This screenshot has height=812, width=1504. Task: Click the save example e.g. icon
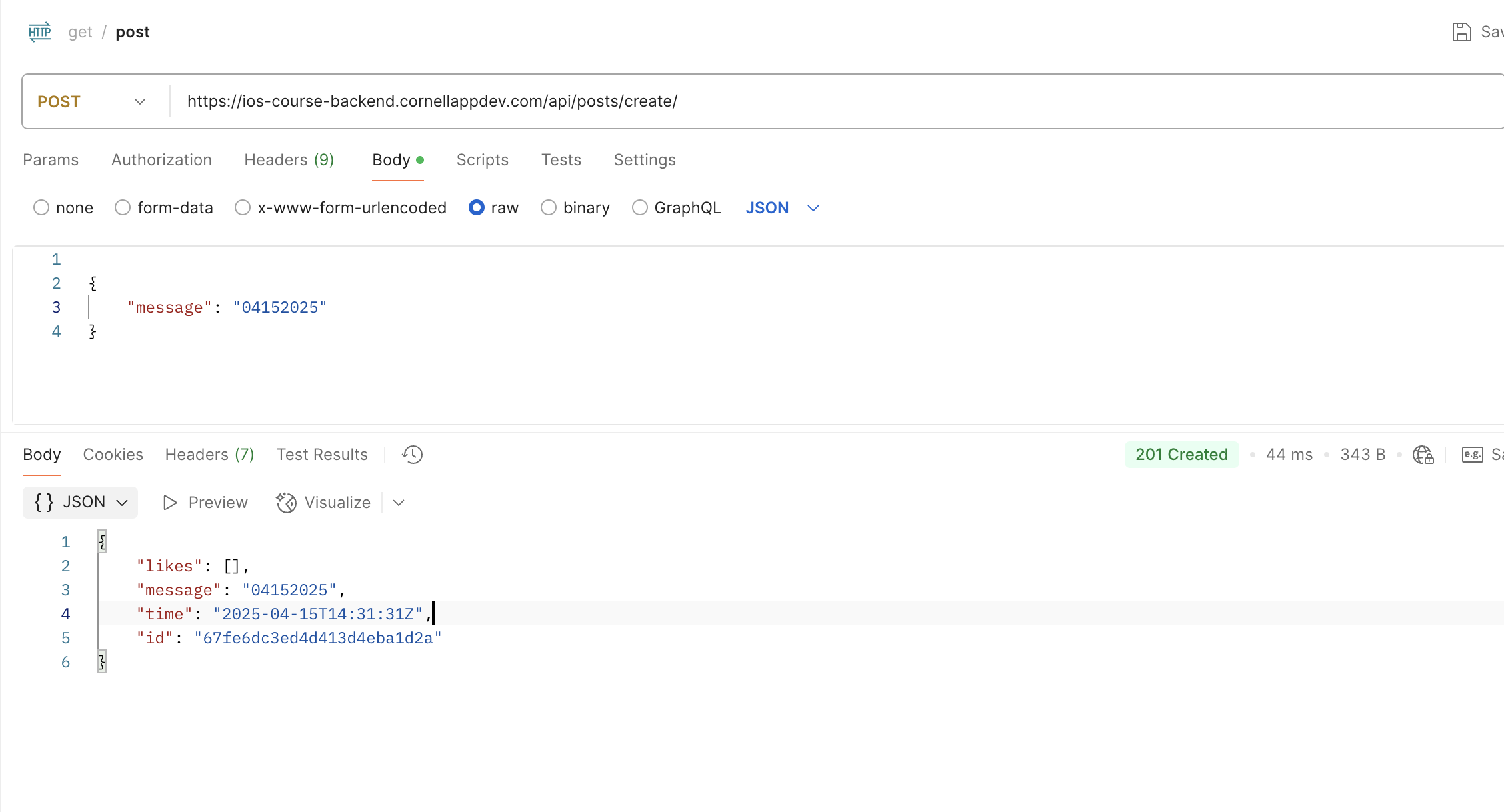[x=1472, y=455]
